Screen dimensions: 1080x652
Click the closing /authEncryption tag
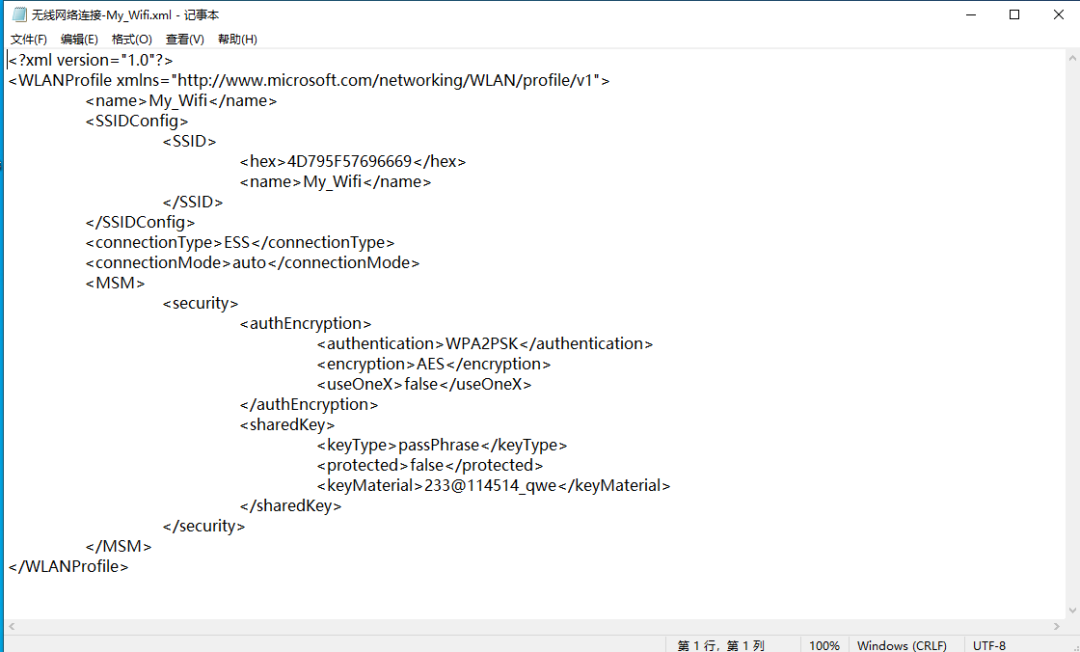tap(309, 405)
